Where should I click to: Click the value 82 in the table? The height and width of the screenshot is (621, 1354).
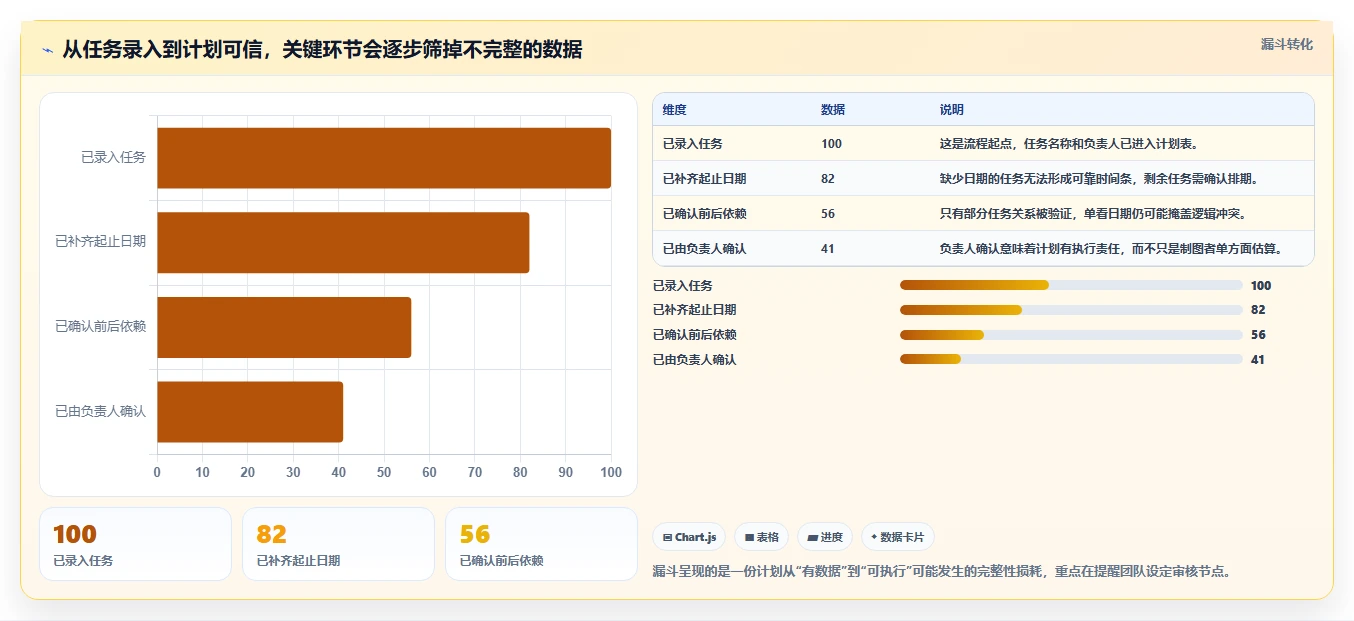(828, 179)
